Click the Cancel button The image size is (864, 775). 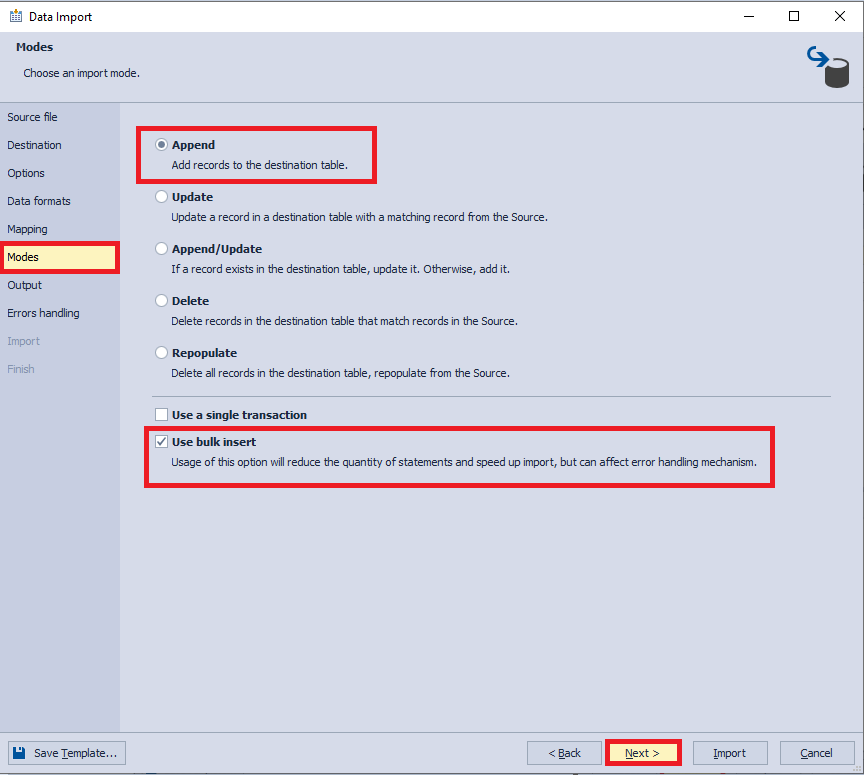click(x=817, y=753)
